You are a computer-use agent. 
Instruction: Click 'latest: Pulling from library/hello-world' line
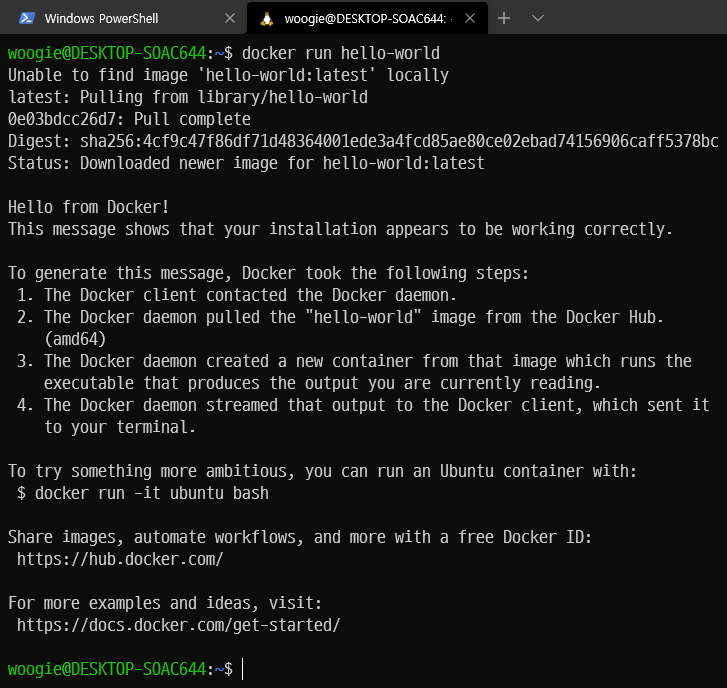(x=188, y=97)
